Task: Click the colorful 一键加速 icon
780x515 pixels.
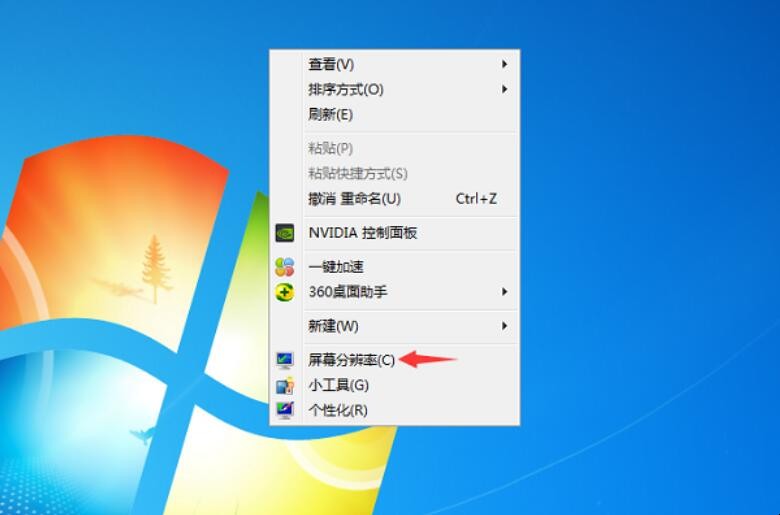Action: [285, 267]
